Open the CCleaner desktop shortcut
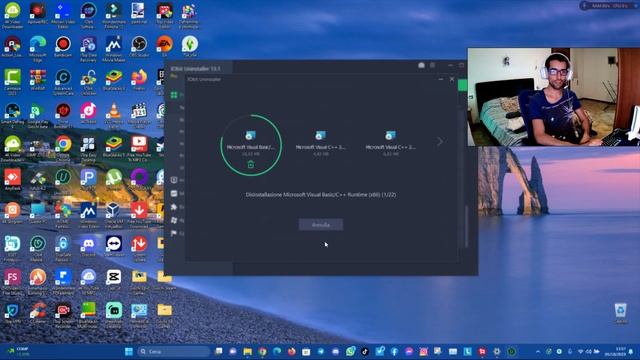Screen dimensions: 640x360 tap(38, 313)
